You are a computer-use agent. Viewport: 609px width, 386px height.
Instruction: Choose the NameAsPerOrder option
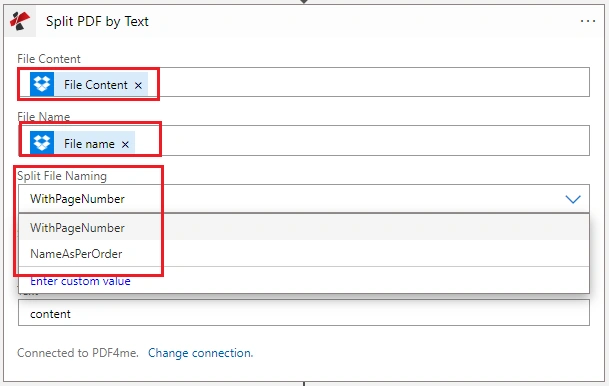pyautogui.click(x=304, y=254)
